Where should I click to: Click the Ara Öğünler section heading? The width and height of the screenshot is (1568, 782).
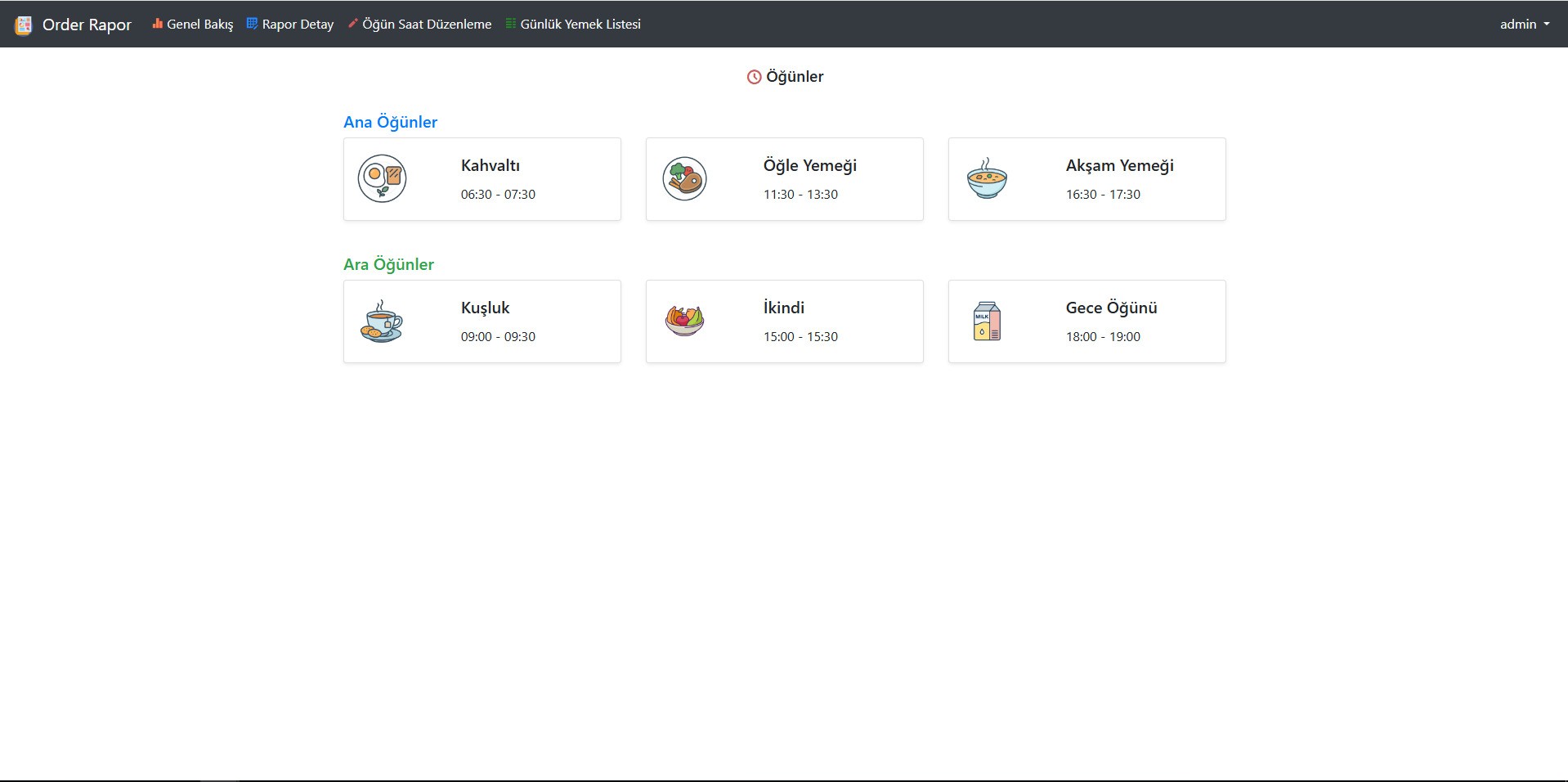click(x=388, y=264)
